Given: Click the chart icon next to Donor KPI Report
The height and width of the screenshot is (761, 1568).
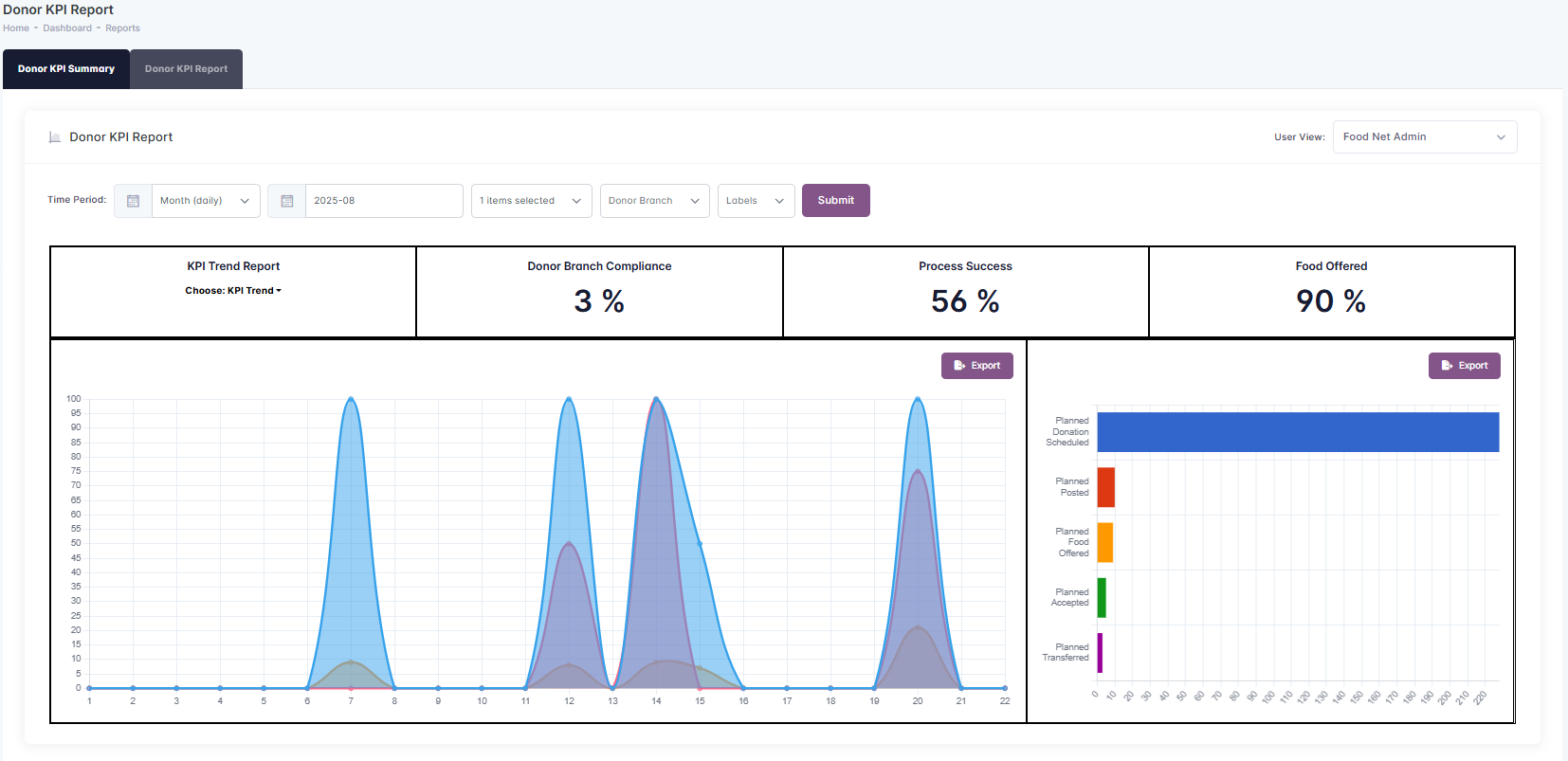Looking at the screenshot, I should tap(55, 137).
